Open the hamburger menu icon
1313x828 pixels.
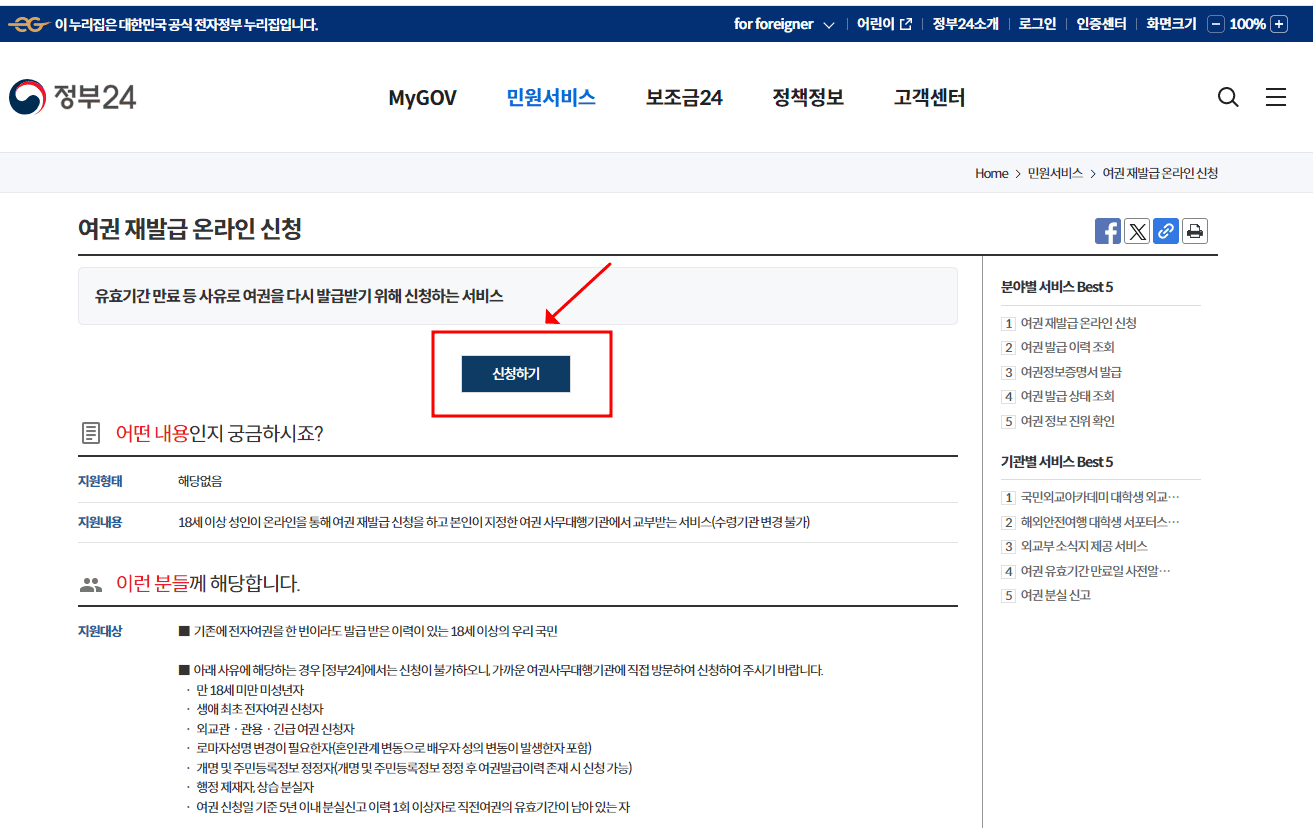pos(1276,97)
